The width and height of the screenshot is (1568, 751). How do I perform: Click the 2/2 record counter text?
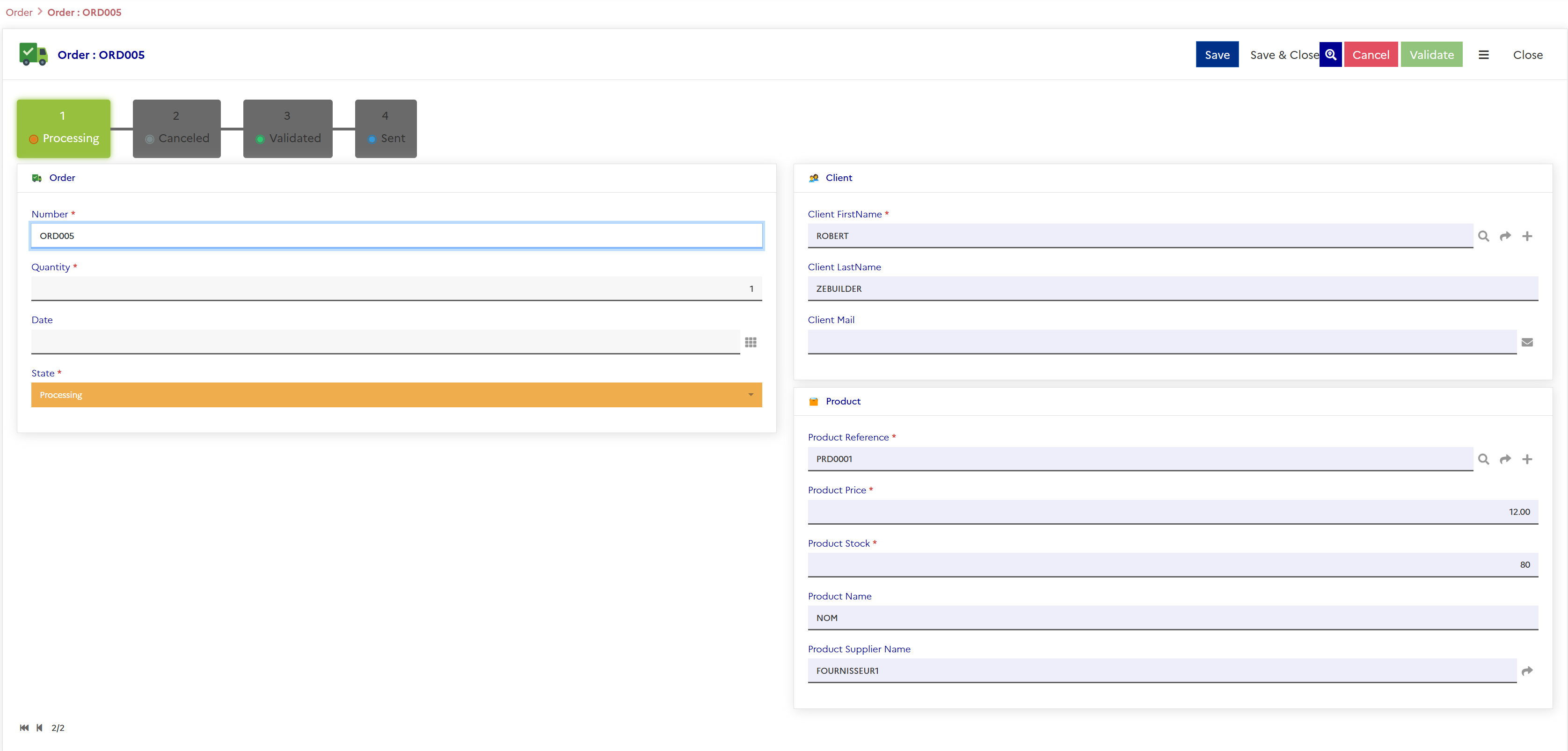coord(58,728)
